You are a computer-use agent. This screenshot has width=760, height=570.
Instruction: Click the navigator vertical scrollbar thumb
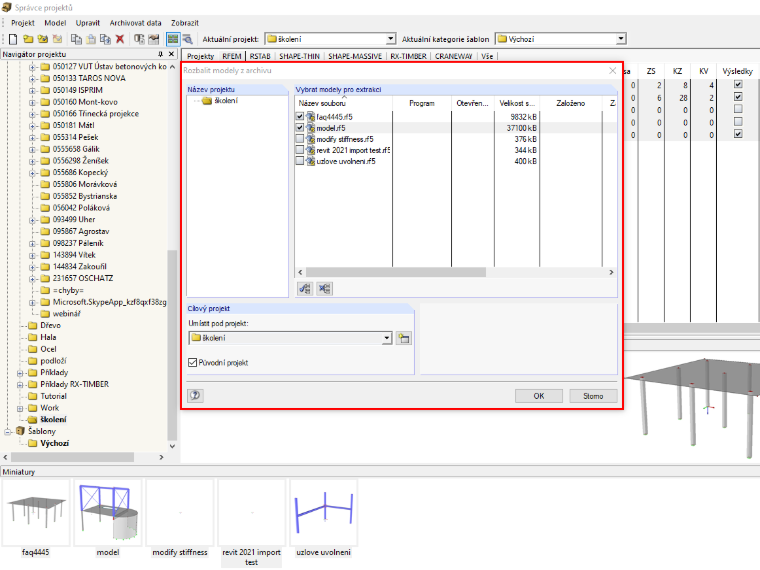pyautogui.click(x=172, y=344)
